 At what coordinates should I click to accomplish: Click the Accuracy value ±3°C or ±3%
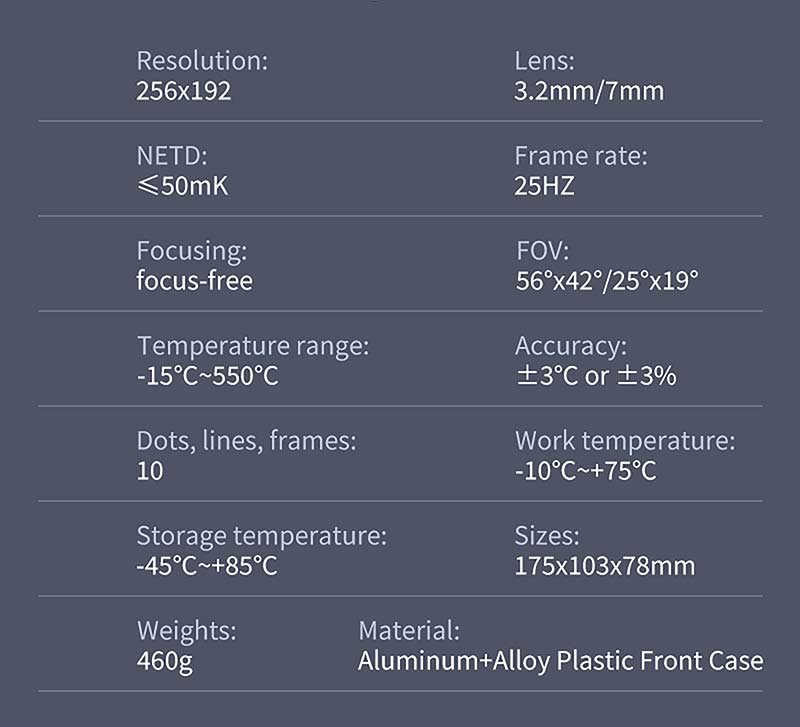(595, 376)
